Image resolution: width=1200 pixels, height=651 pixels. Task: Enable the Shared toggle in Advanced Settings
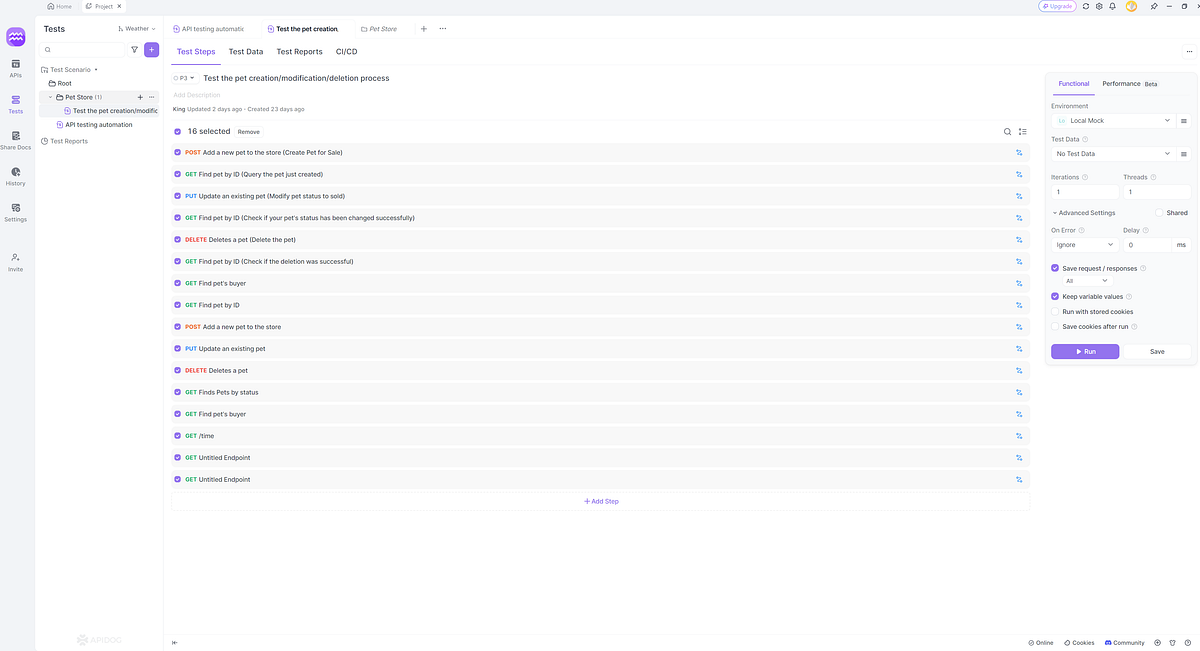point(1161,212)
